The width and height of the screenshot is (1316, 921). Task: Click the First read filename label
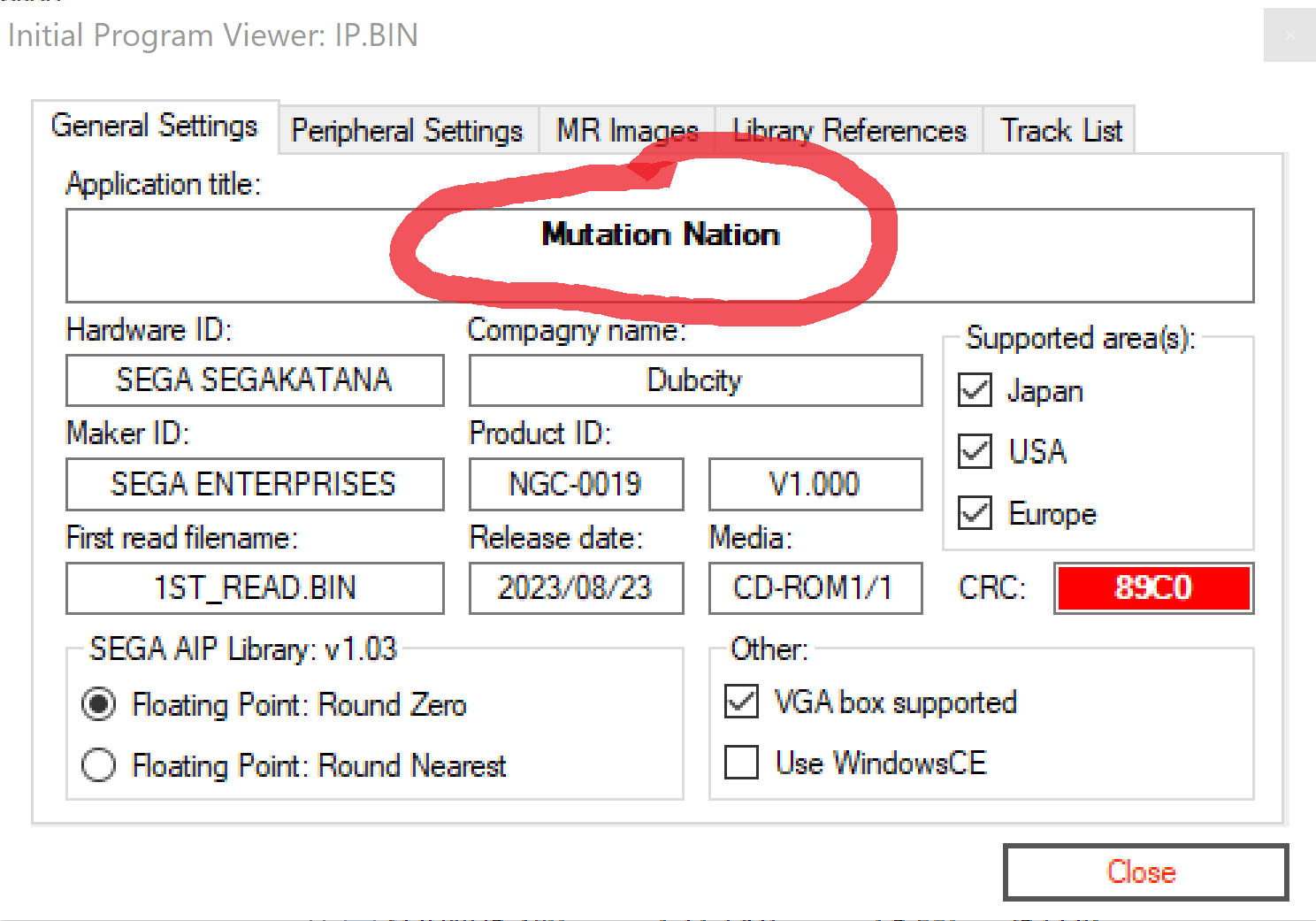click(182, 538)
